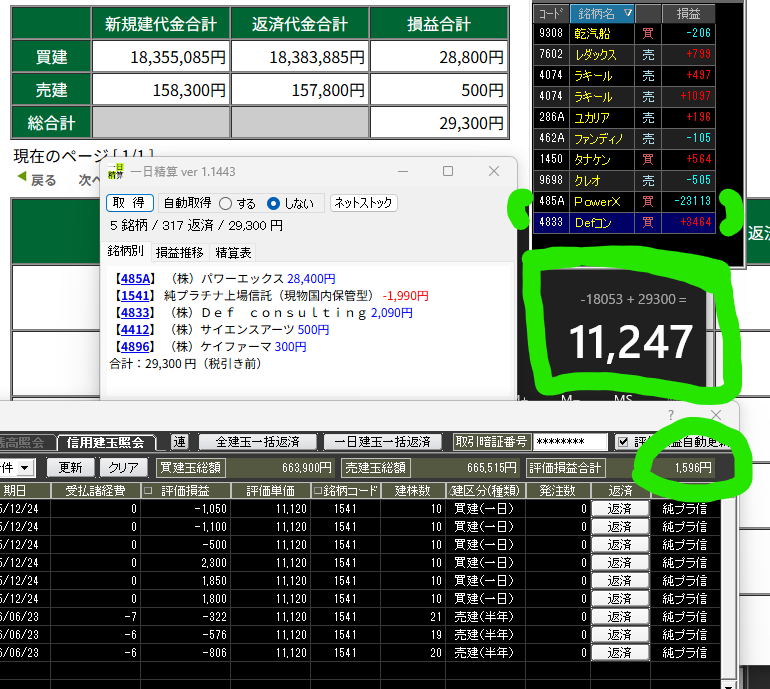
Task: Toggle checkbox in 銘柄コード column header
Action: coord(317,491)
